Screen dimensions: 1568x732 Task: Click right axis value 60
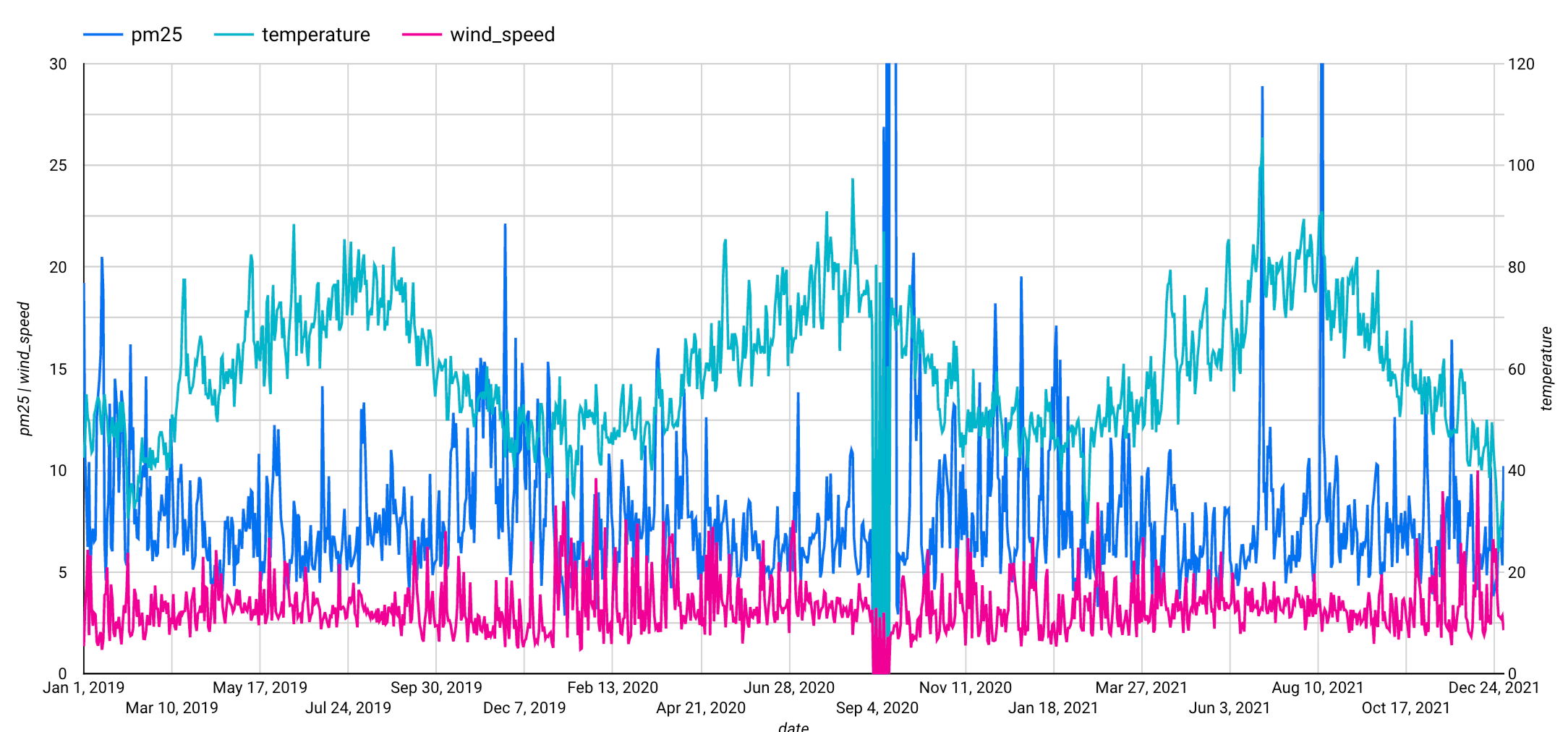[1517, 369]
